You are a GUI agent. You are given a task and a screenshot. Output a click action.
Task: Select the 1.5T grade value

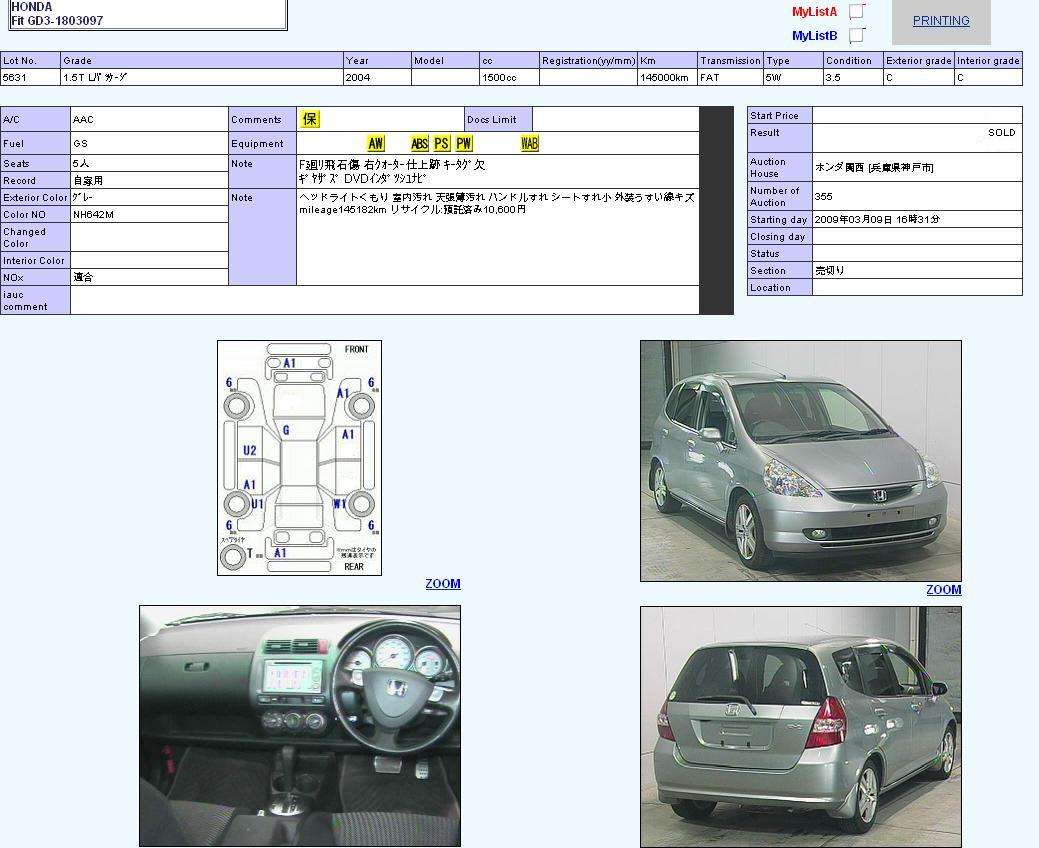[x=95, y=78]
